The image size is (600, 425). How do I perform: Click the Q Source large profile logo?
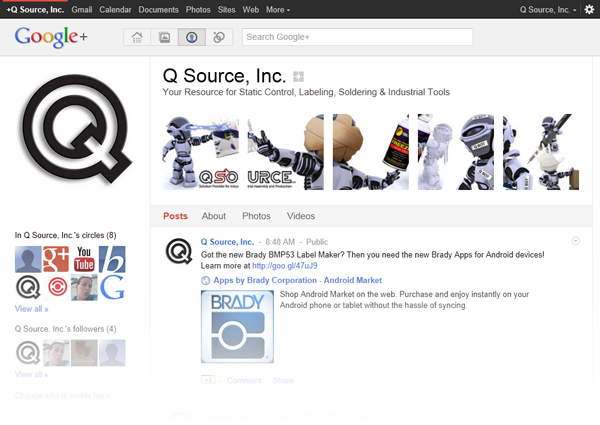[76, 130]
